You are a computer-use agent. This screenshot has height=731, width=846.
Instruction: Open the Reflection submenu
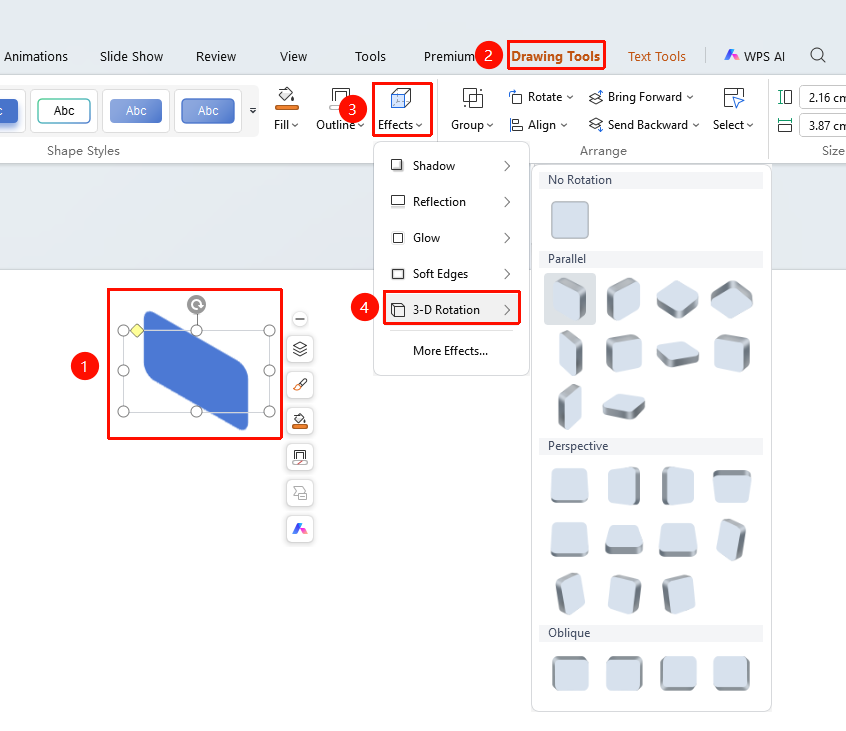tap(451, 202)
